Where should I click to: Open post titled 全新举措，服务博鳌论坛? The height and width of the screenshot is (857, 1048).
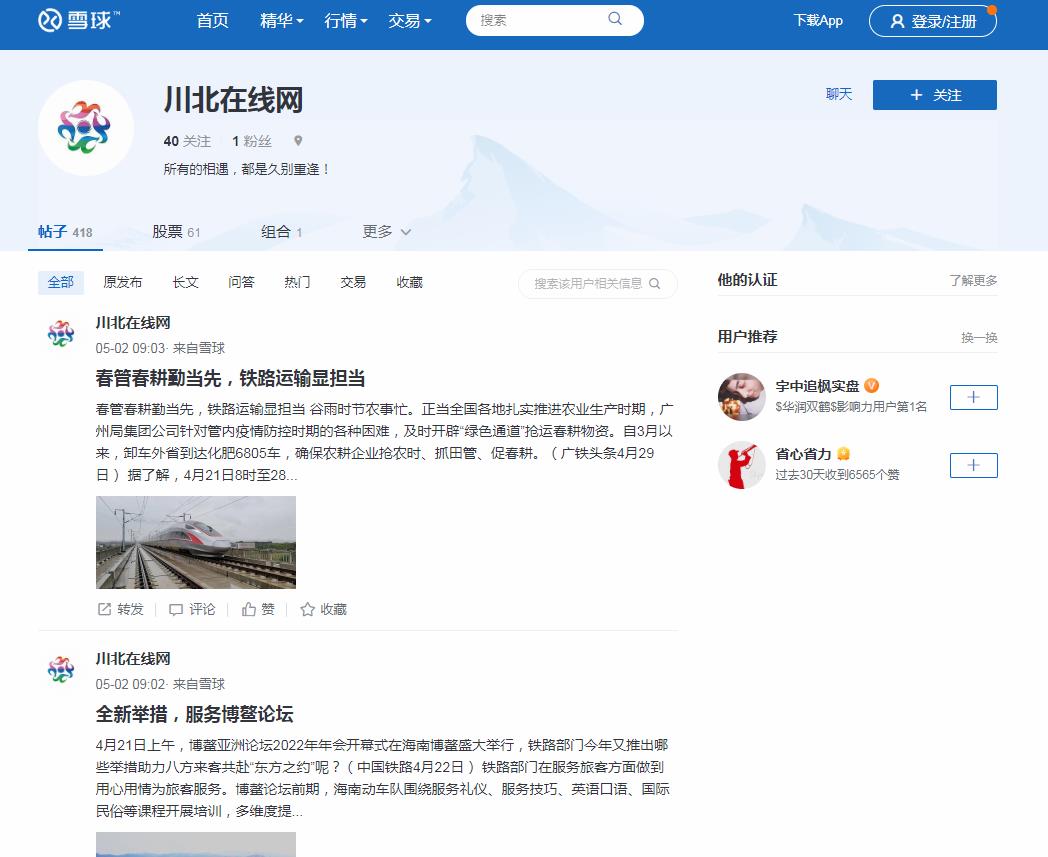[194, 714]
